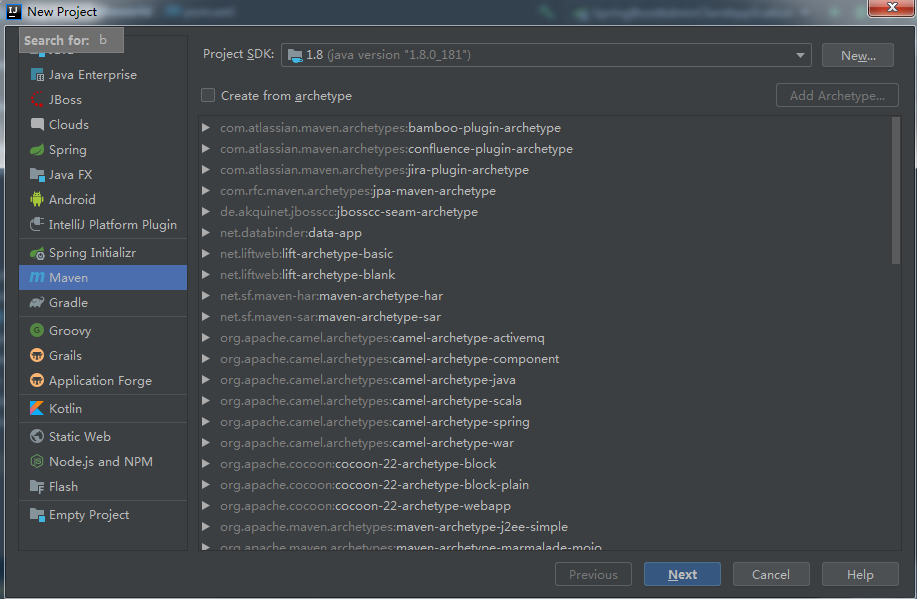Screen dimensions: 917x599
Task: Click Add Archetype... button
Action: click(837, 95)
